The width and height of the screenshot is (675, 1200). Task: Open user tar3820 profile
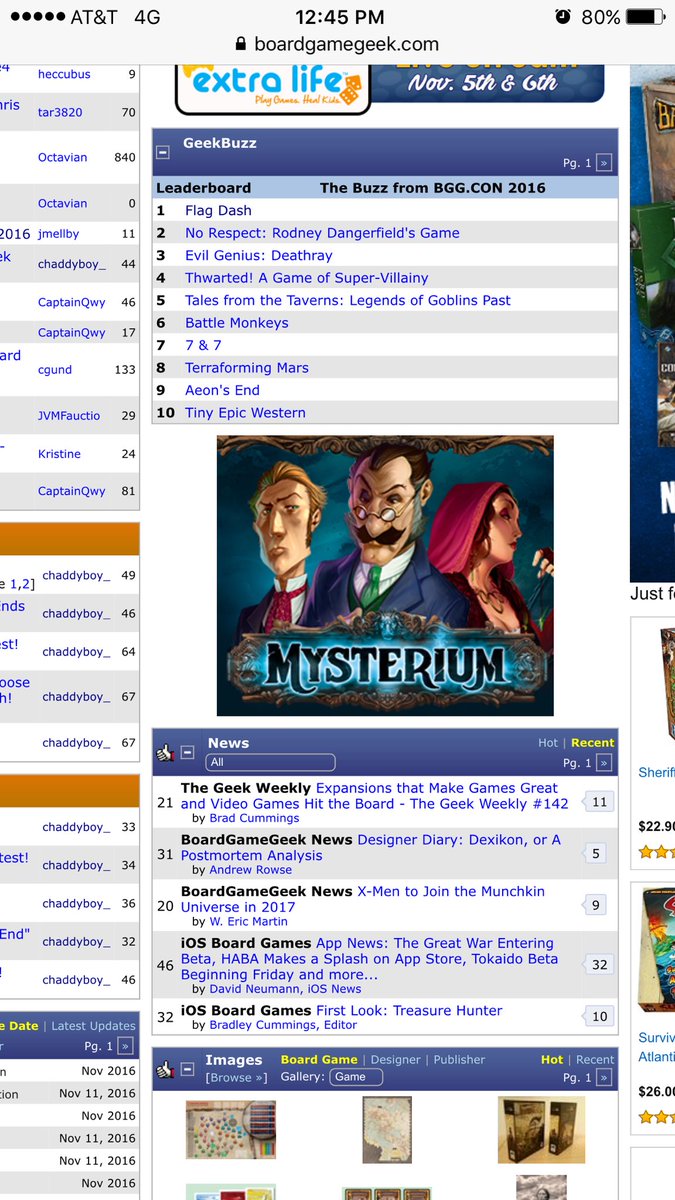point(60,112)
